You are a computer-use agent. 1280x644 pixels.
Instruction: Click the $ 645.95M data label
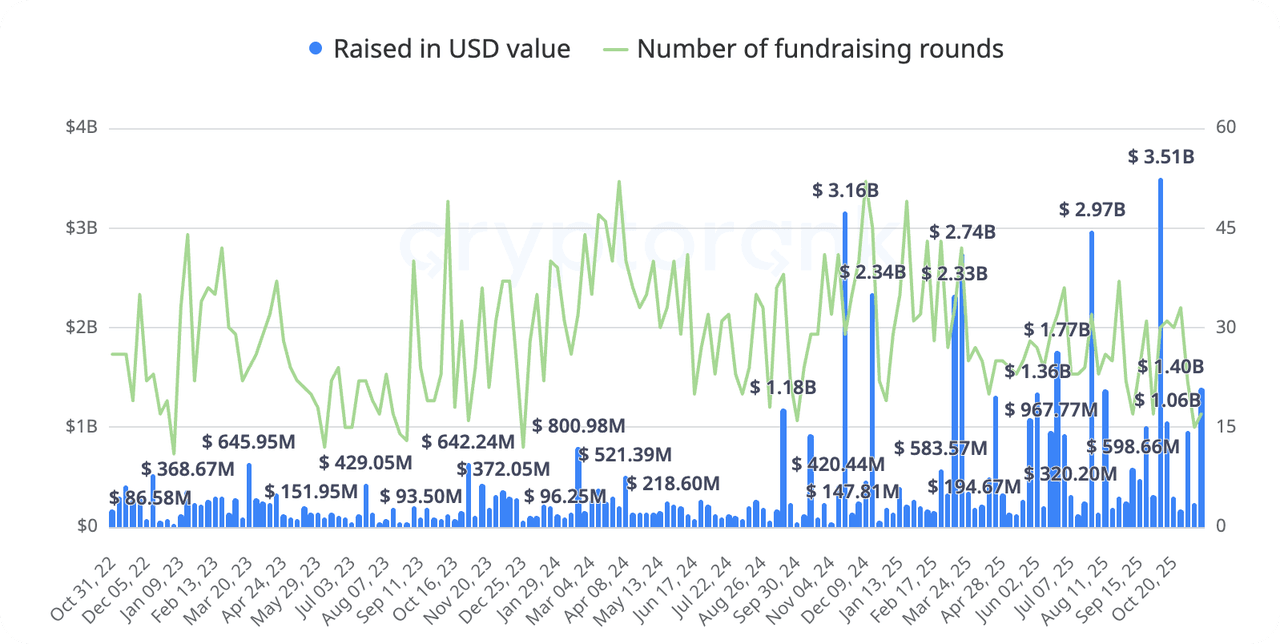249,440
